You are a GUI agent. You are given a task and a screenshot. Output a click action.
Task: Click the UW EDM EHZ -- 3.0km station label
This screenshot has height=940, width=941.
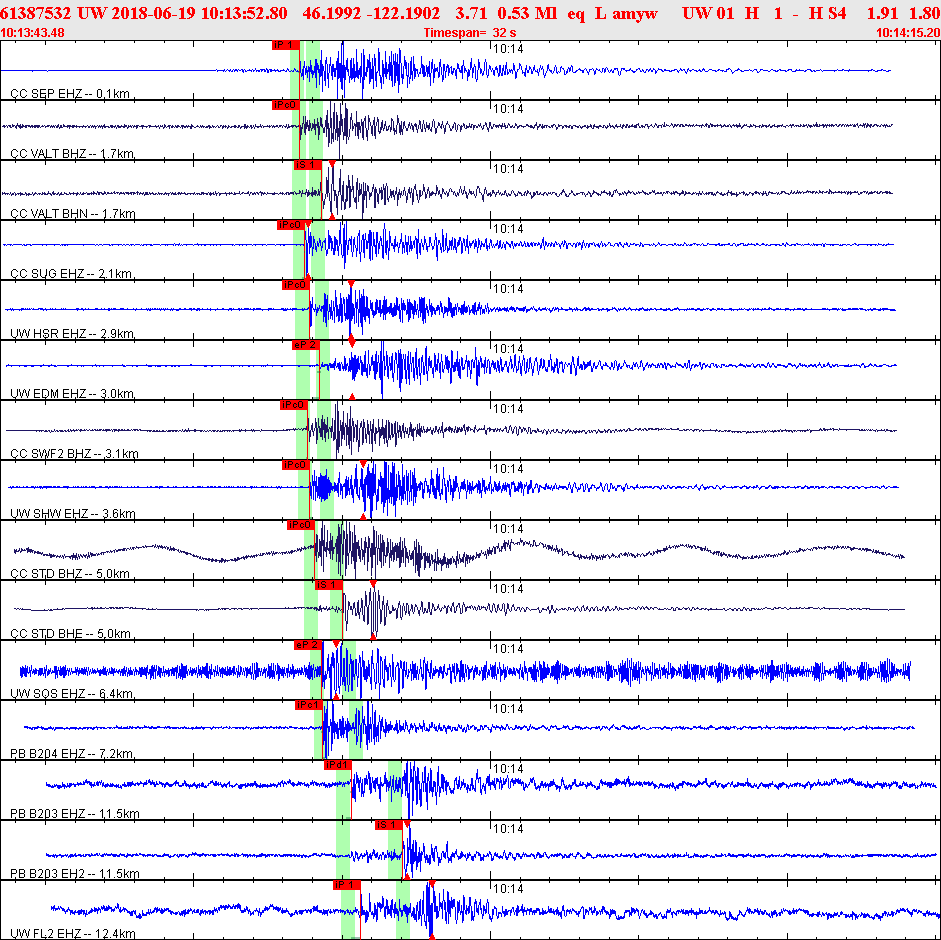coord(72,394)
